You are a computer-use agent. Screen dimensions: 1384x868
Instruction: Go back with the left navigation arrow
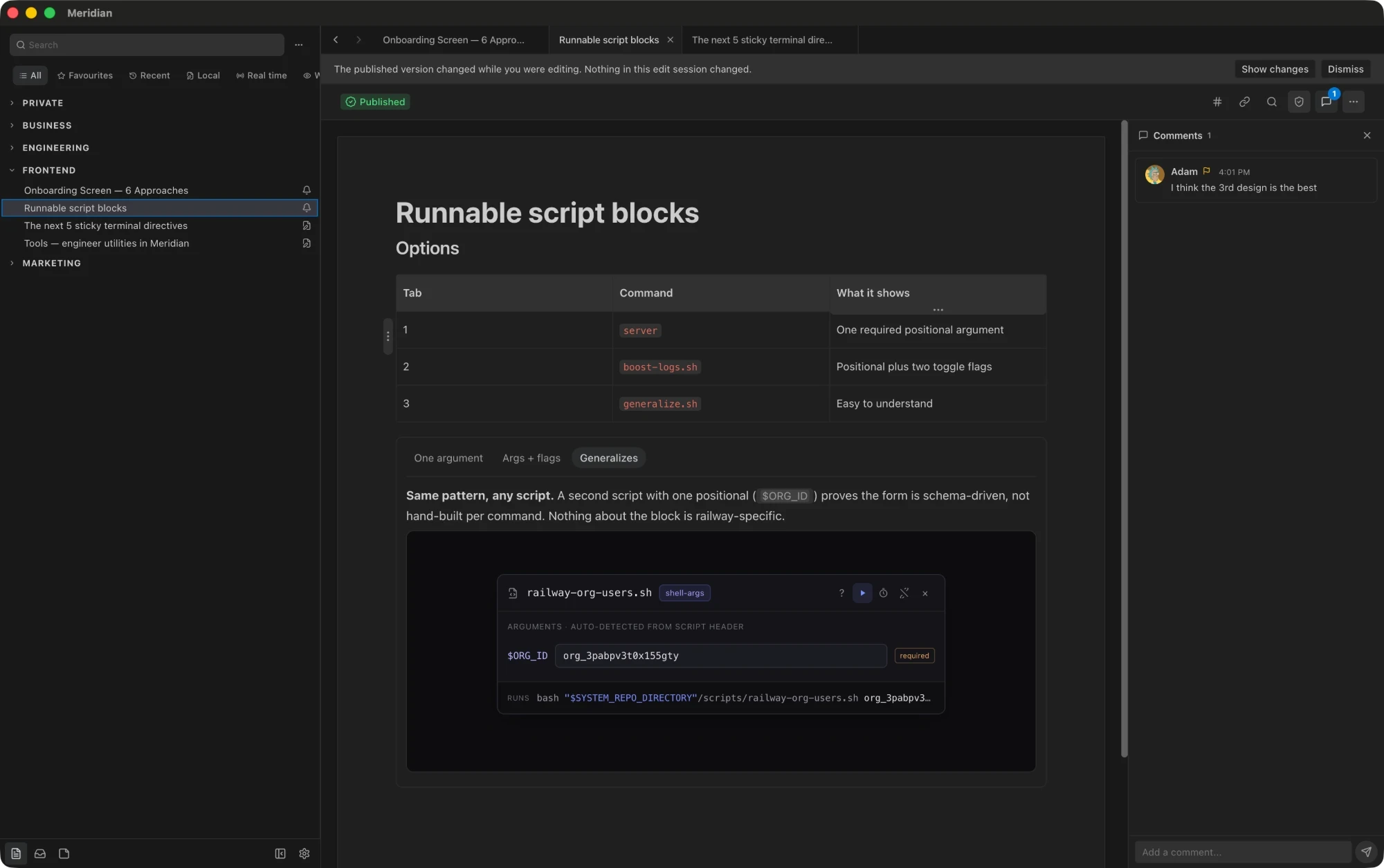coord(336,40)
